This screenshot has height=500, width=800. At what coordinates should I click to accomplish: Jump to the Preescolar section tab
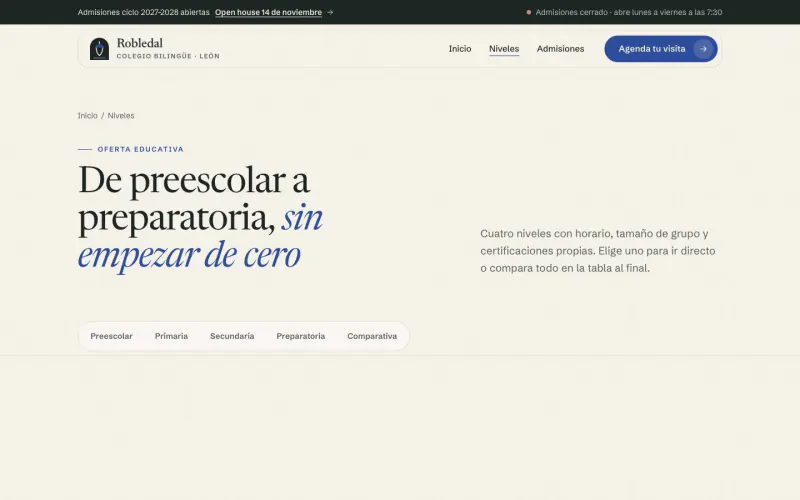click(x=111, y=336)
